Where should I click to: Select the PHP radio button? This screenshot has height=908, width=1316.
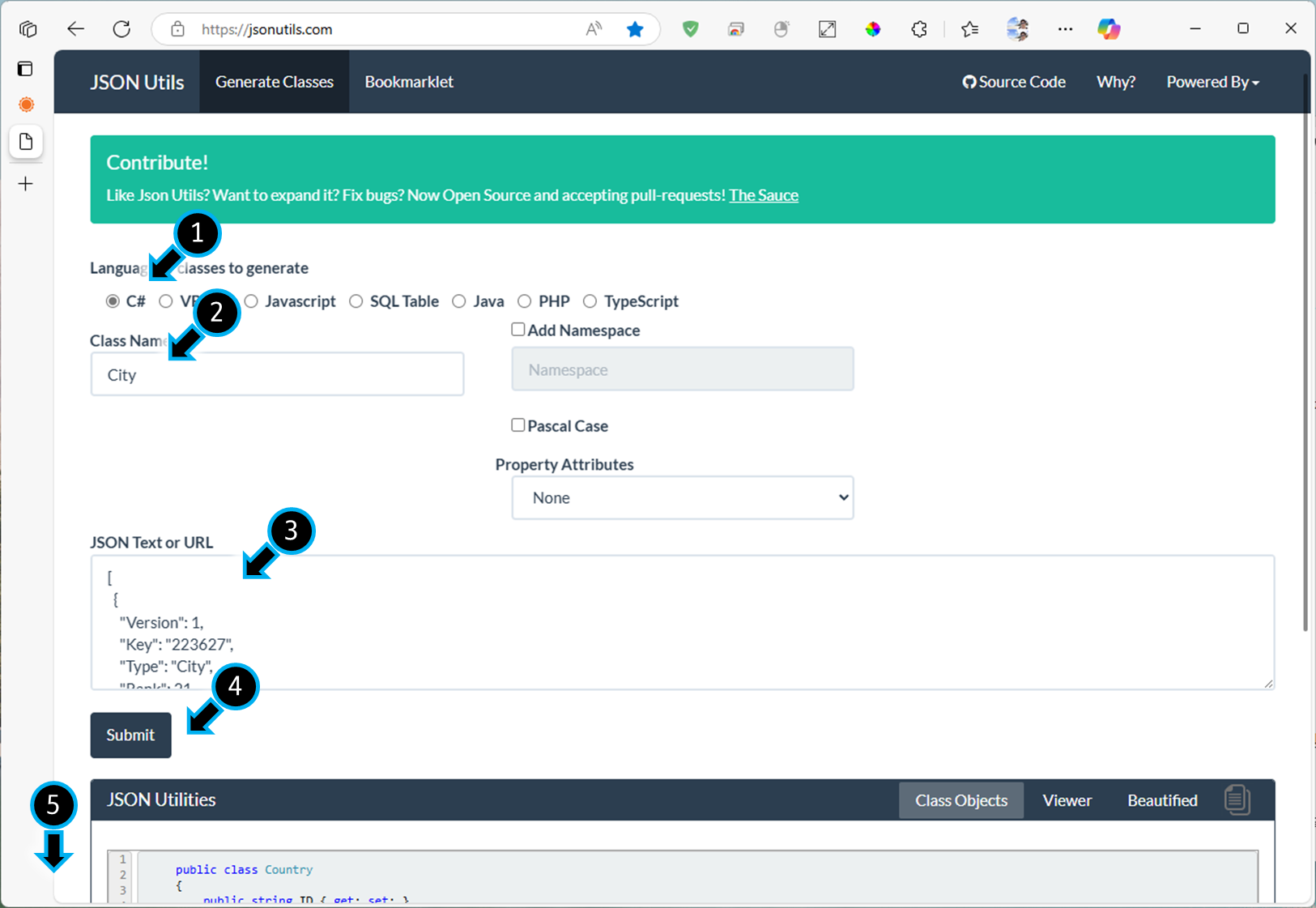525,301
